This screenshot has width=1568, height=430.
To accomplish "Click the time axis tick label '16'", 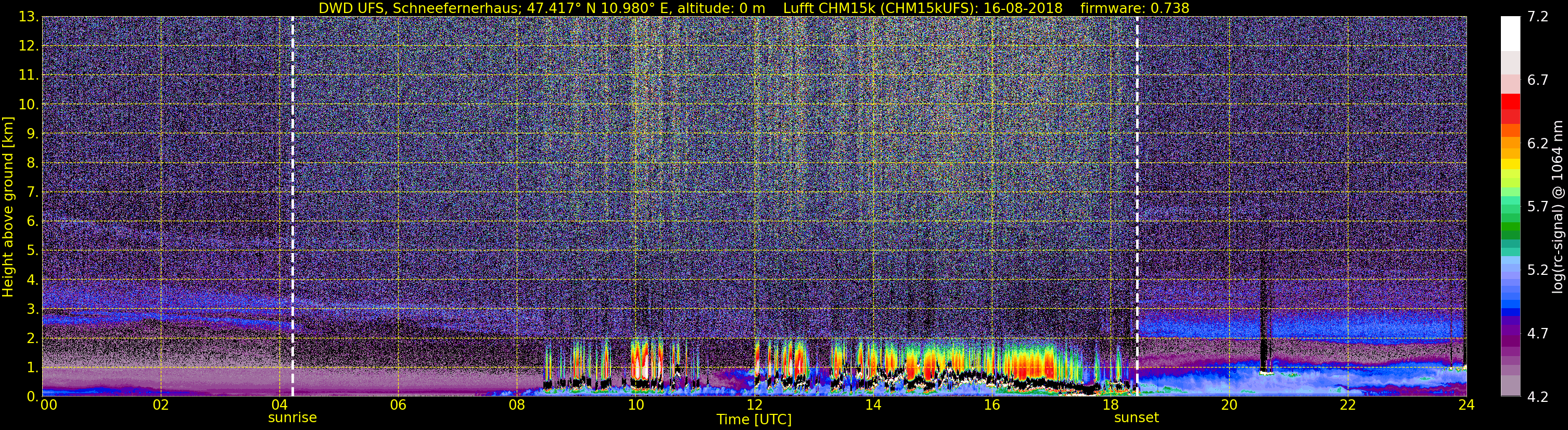I will pos(991,405).
